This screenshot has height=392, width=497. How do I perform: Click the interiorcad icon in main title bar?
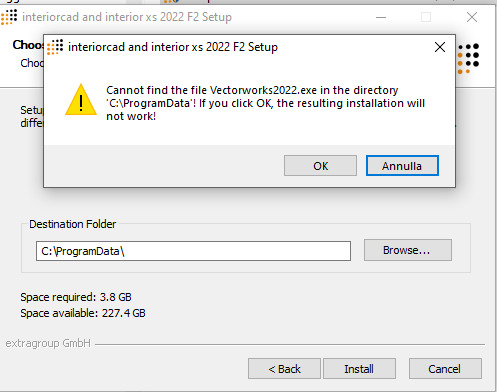(9, 17)
